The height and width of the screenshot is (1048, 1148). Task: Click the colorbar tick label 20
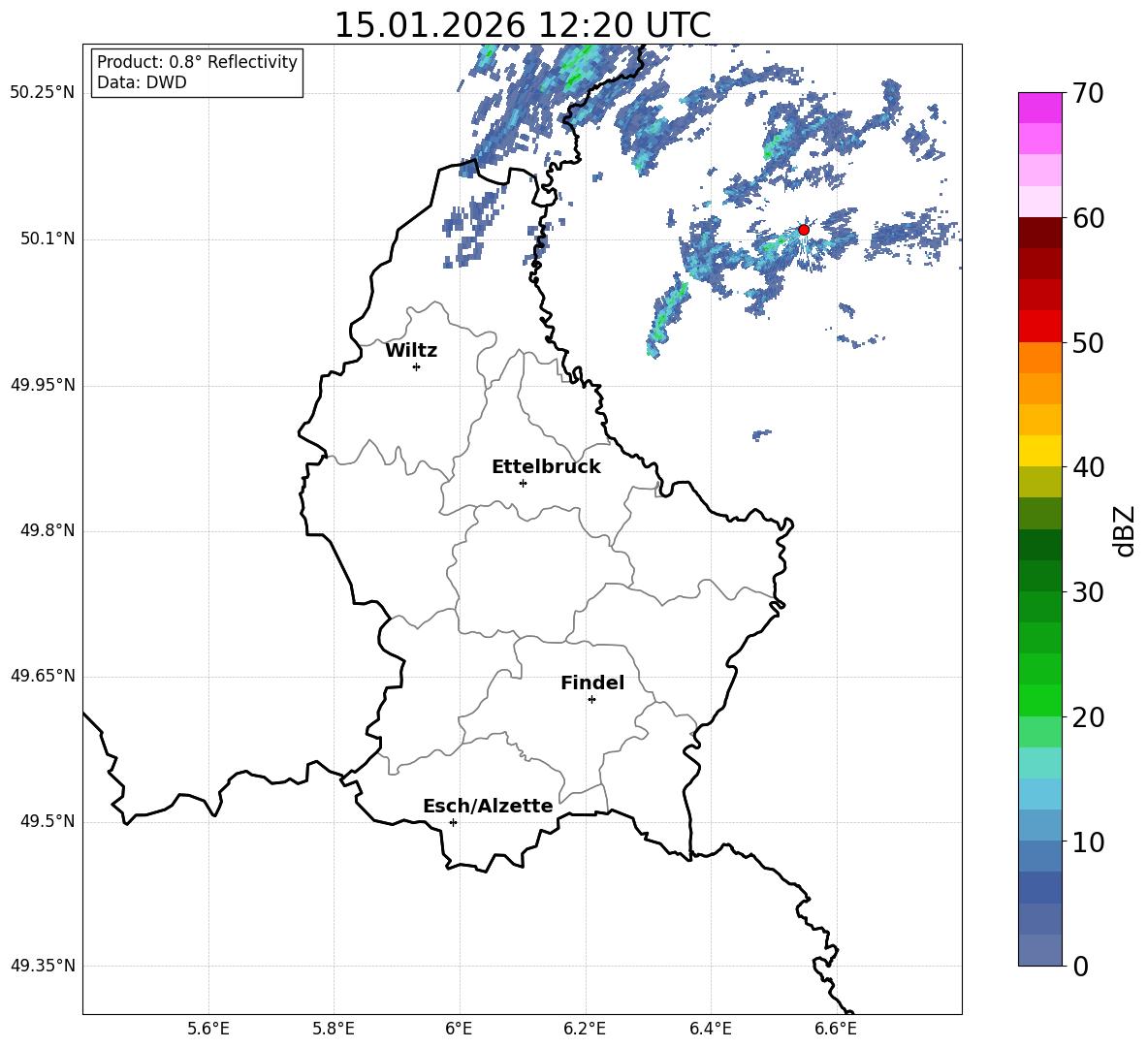point(1088,717)
